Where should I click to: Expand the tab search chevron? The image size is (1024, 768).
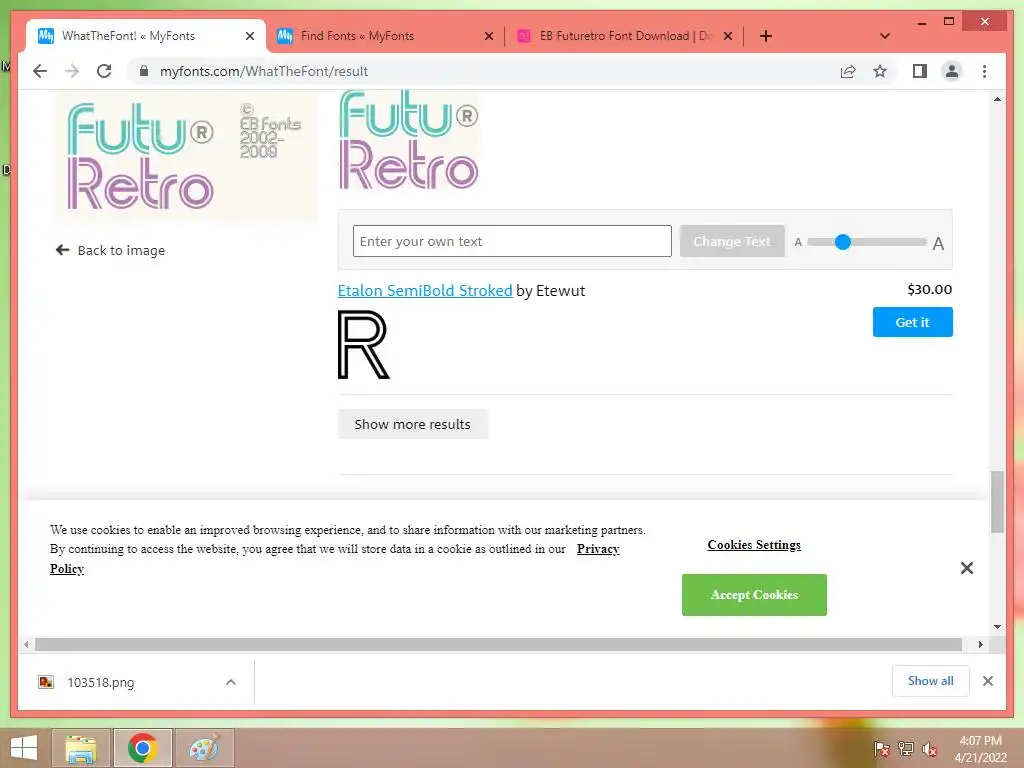[885, 36]
